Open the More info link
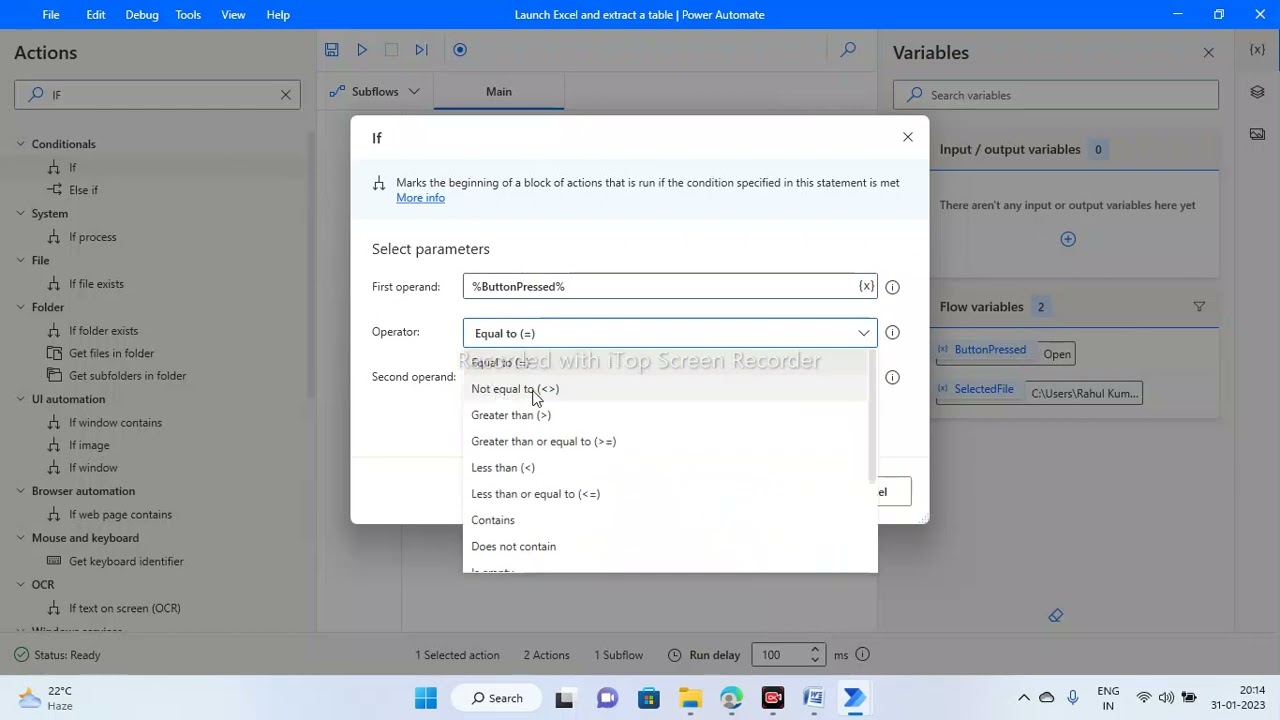The height and width of the screenshot is (720, 1280). click(420, 198)
